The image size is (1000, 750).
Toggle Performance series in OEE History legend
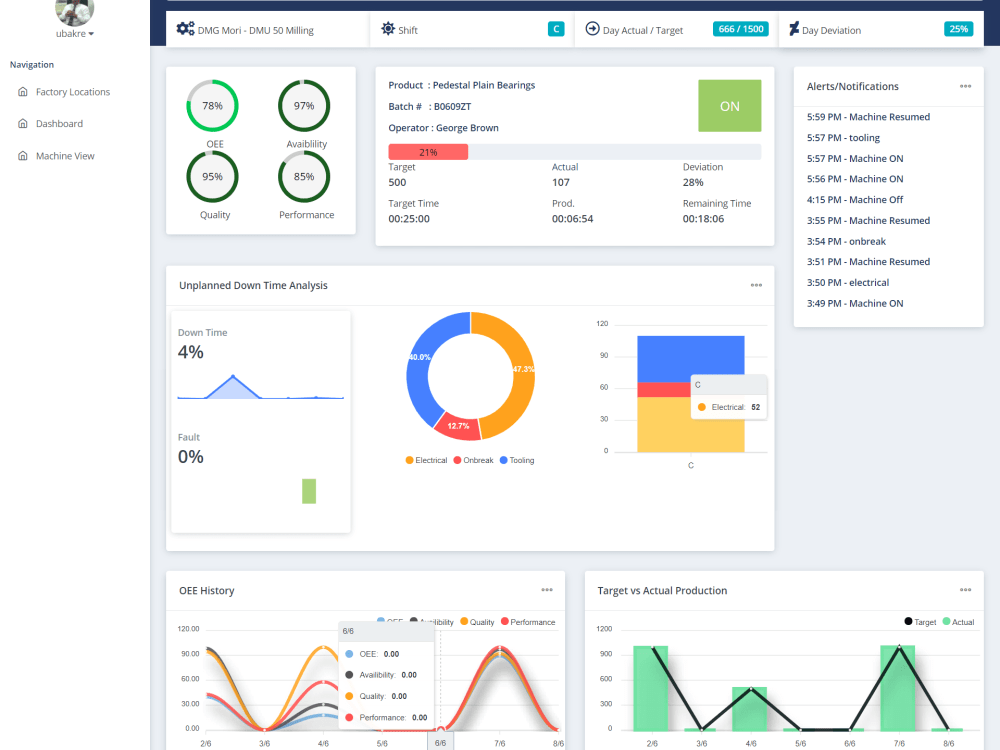528,622
